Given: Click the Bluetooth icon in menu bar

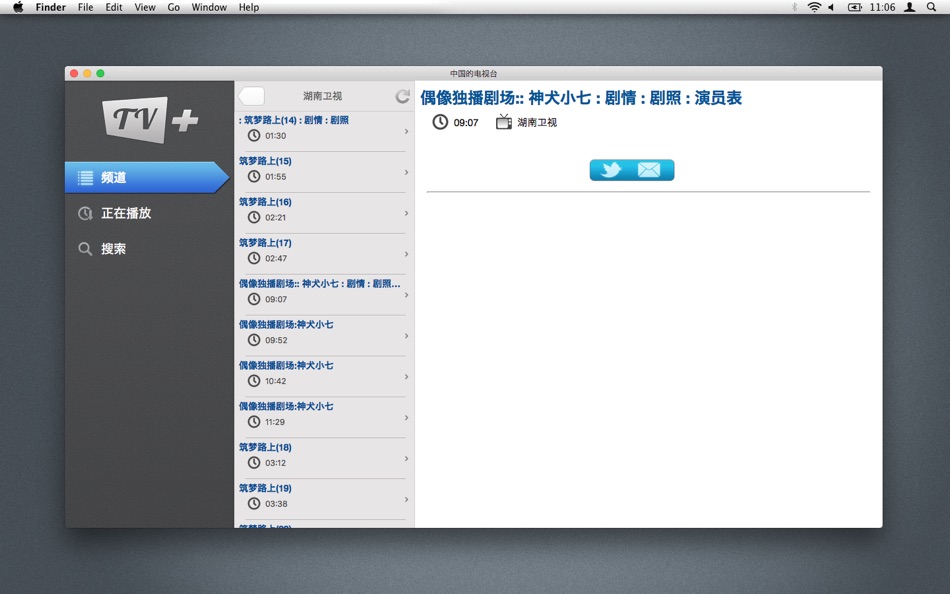Looking at the screenshot, I should [794, 7].
